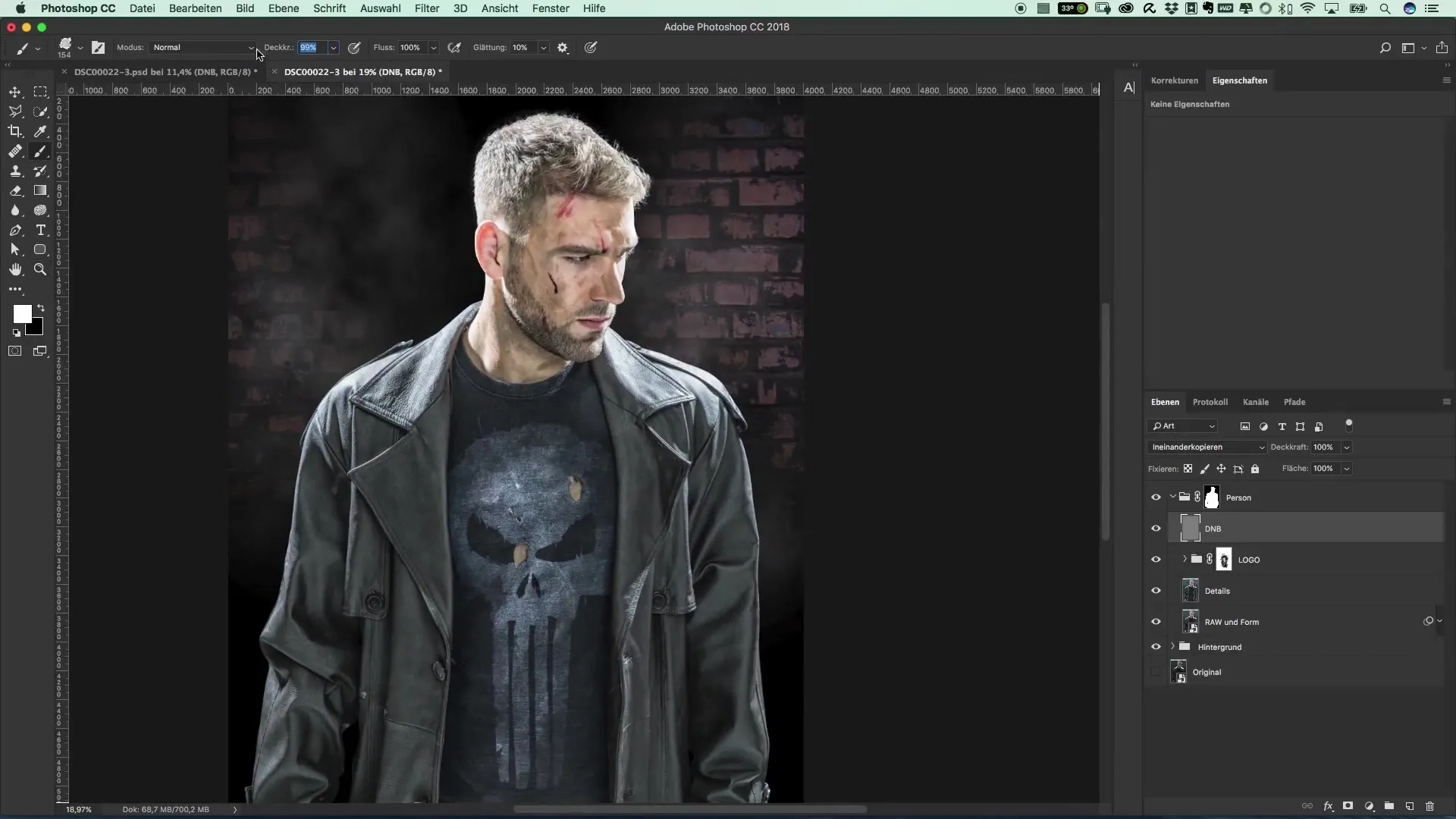Image resolution: width=1456 pixels, height=819 pixels.
Task: Select the History Brush tool
Action: pyautogui.click(x=41, y=171)
